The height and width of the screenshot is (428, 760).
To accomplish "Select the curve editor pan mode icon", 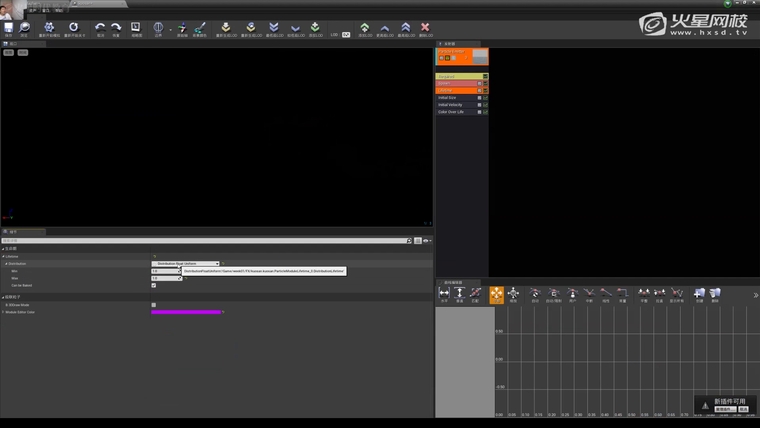I will point(497,293).
